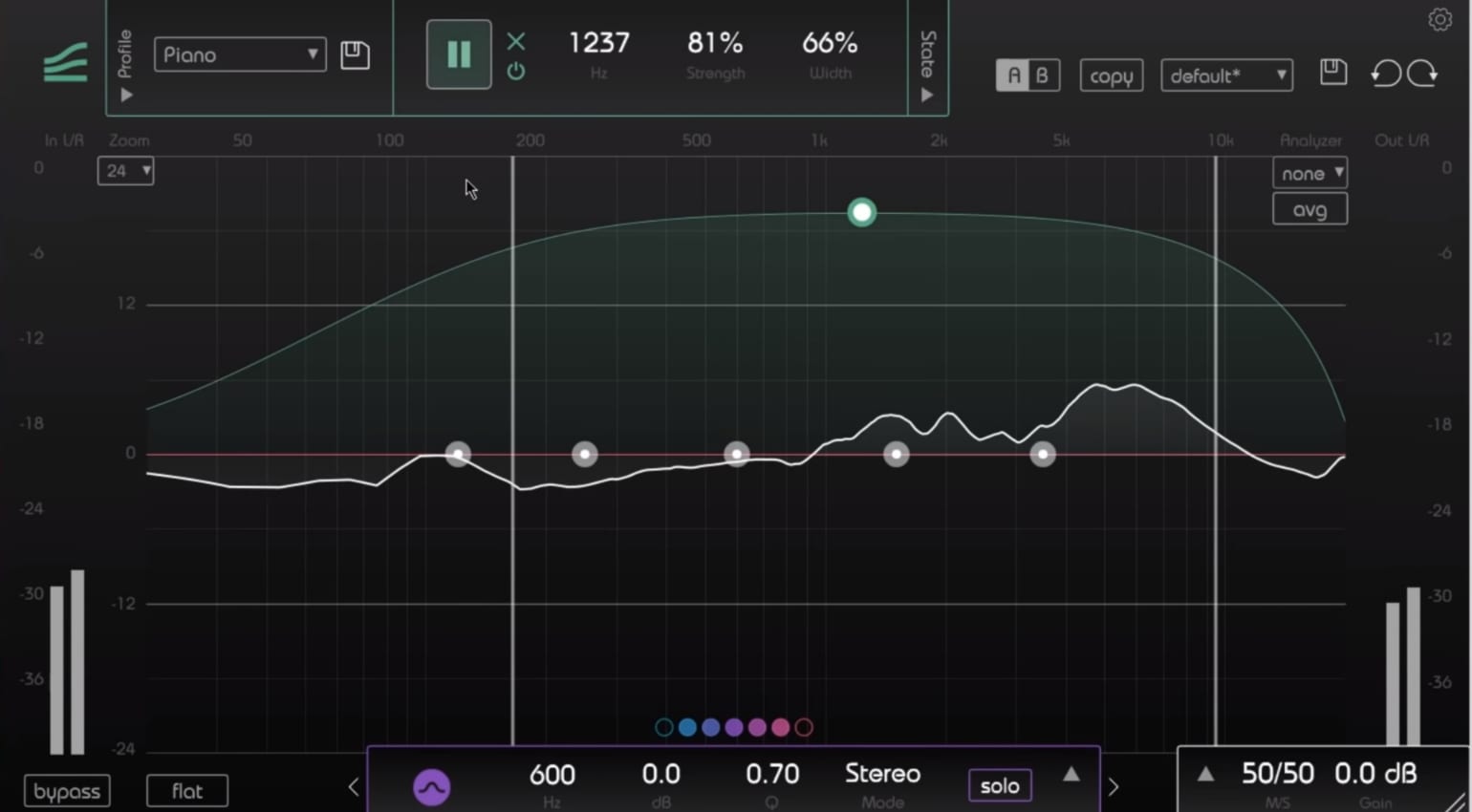Select the indigo band dot
The width and height of the screenshot is (1472, 812).
click(710, 727)
